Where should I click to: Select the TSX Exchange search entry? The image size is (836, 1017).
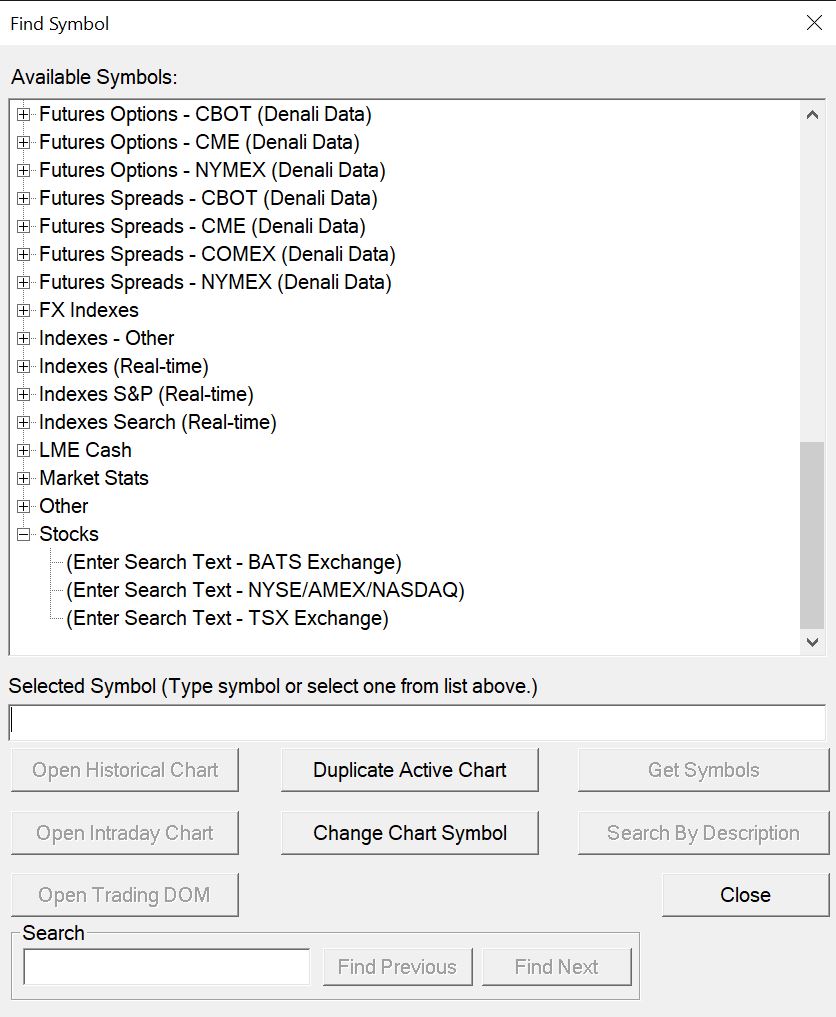pos(227,618)
